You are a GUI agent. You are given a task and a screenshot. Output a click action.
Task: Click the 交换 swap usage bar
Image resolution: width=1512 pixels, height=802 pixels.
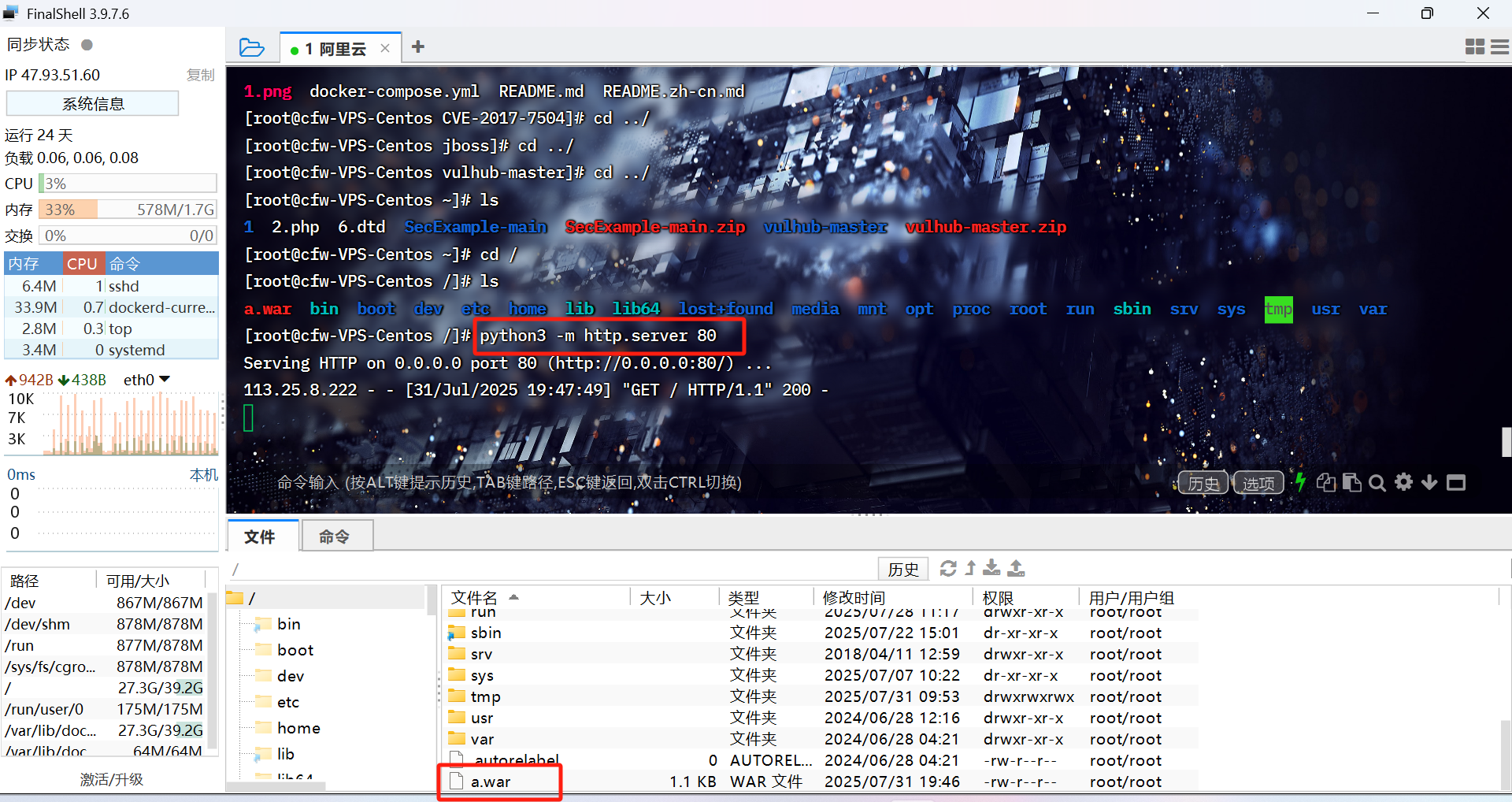point(128,236)
